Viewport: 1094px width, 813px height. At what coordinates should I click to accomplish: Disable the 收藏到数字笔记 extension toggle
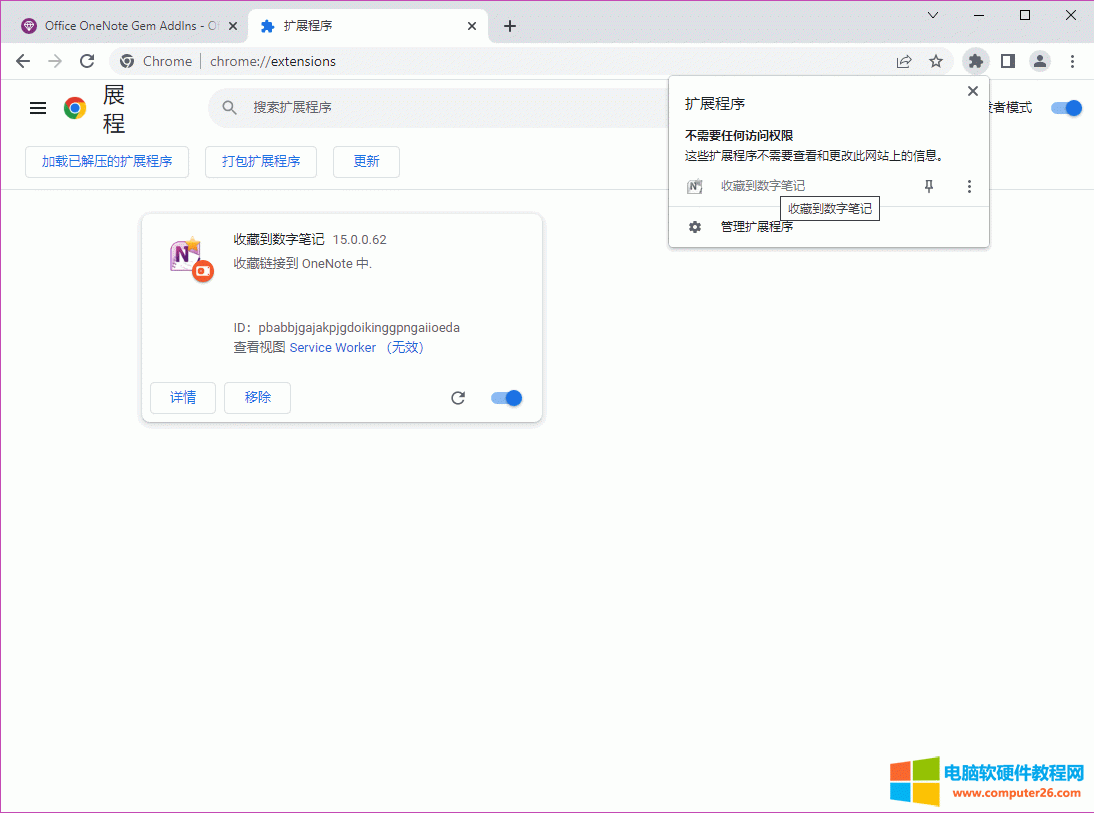pyautogui.click(x=507, y=398)
